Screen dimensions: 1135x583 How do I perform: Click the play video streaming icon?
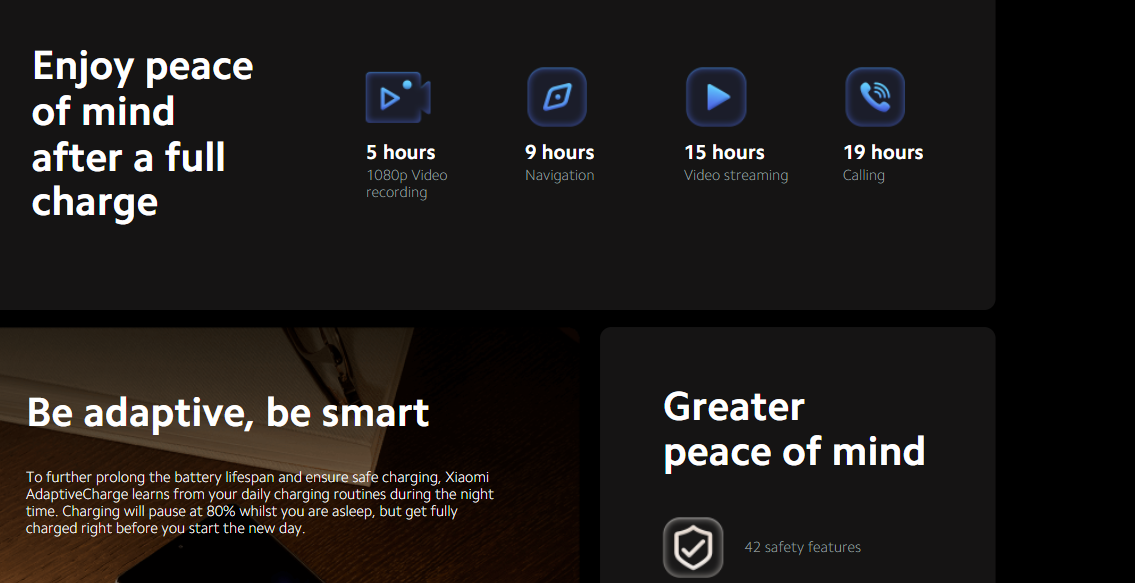click(716, 97)
